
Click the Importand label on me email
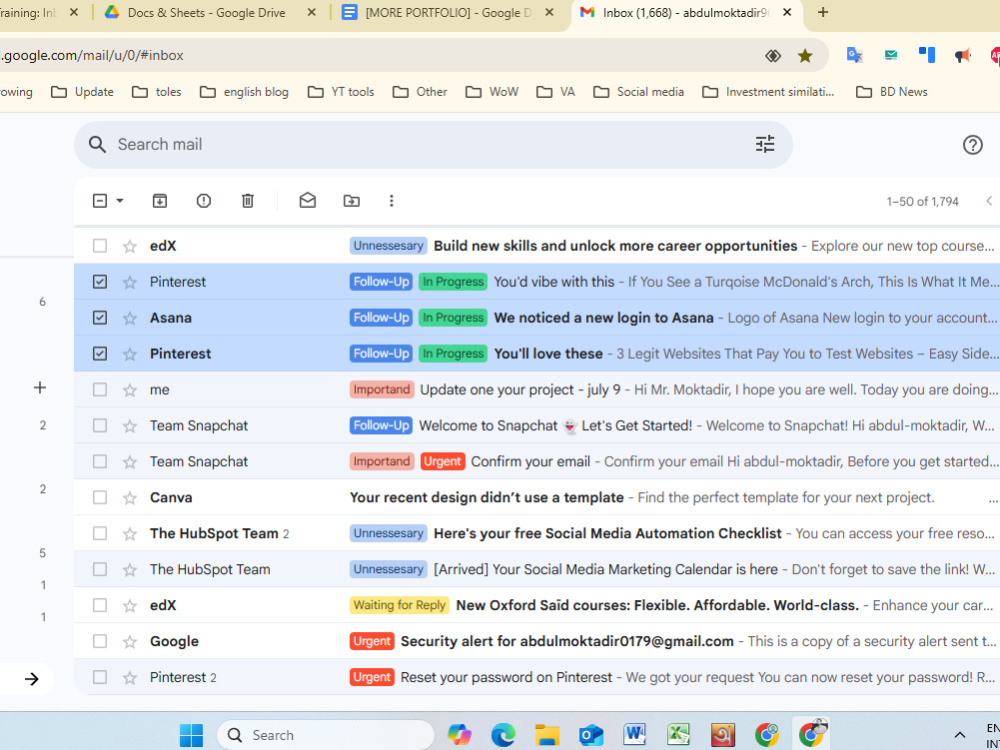point(381,390)
